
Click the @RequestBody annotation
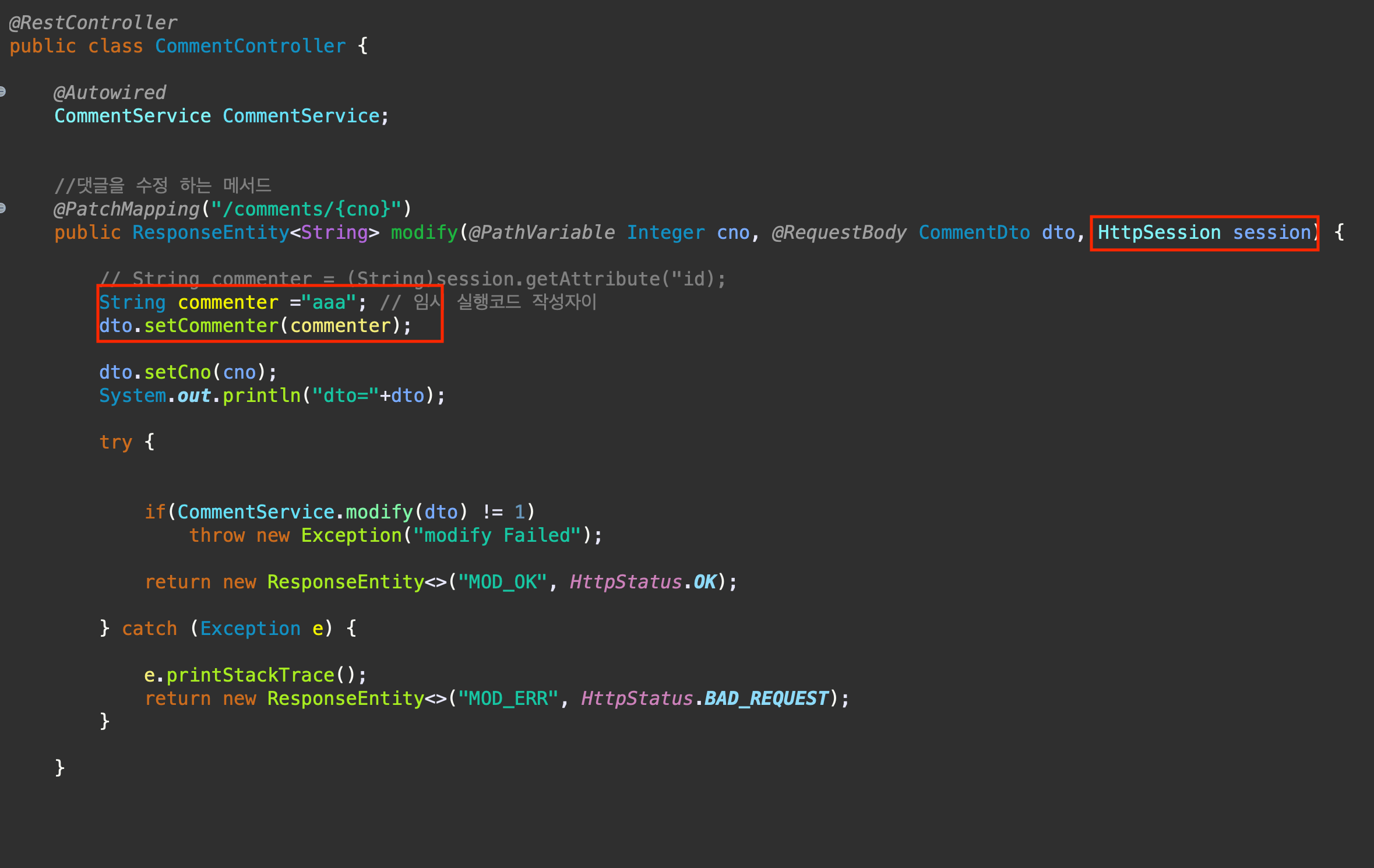tap(839, 232)
